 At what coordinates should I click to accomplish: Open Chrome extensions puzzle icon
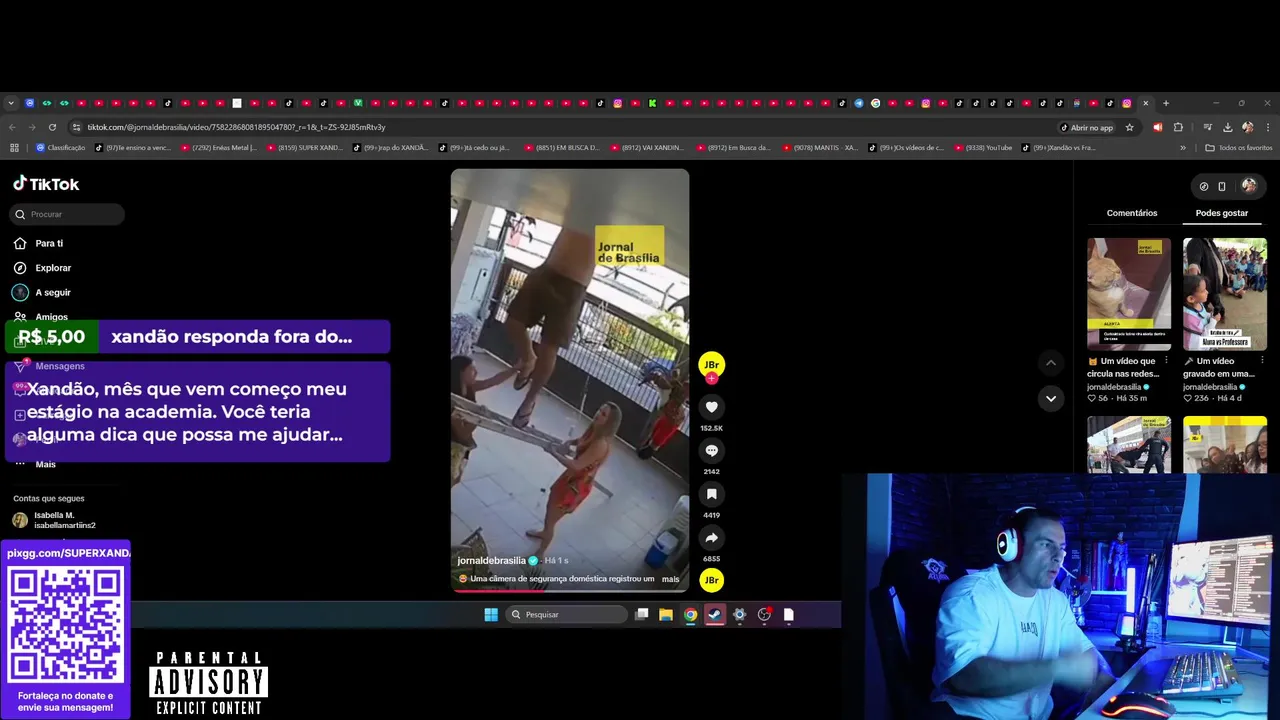1178,127
